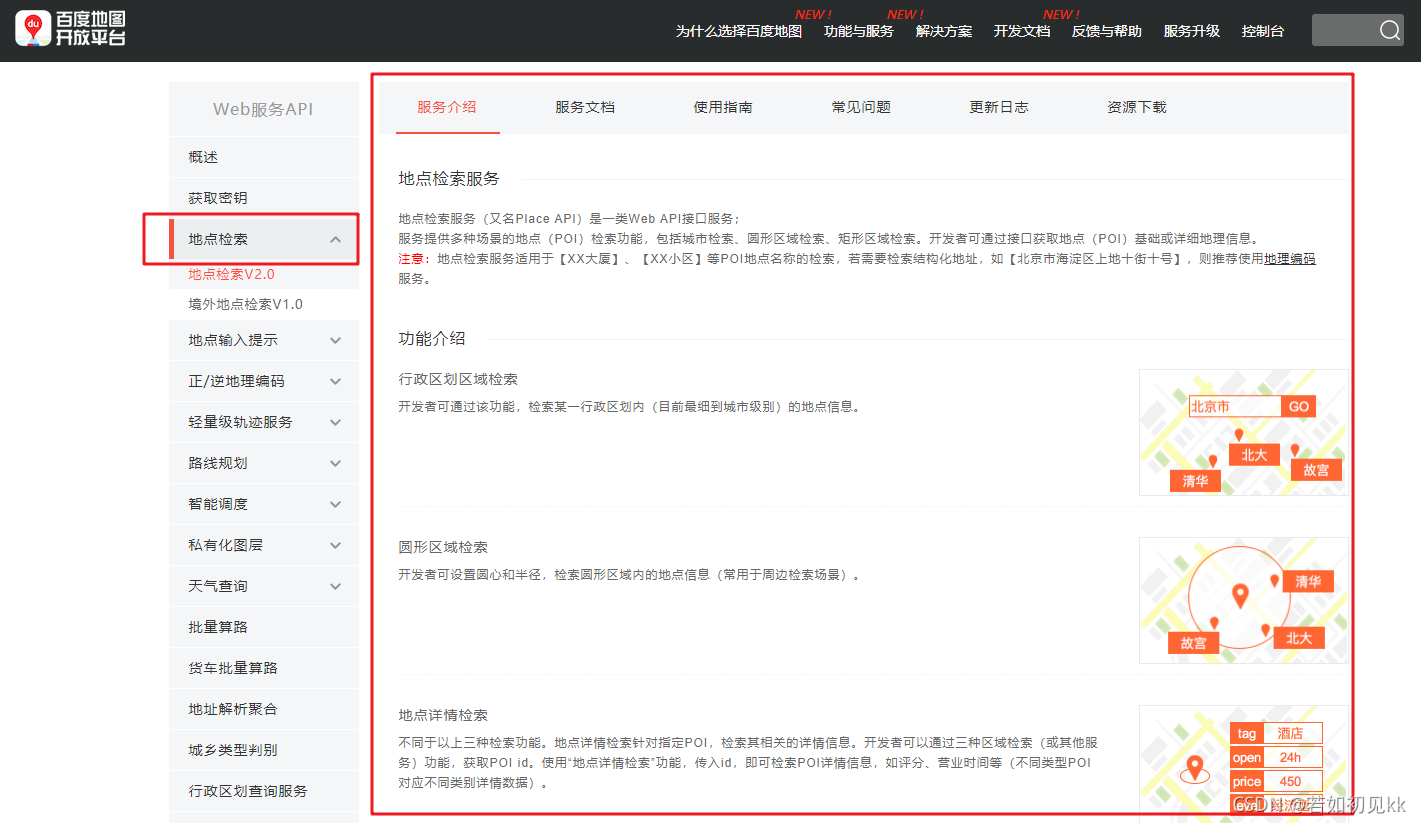Open 行政区划查询服务 in the sidebar

pos(264,791)
